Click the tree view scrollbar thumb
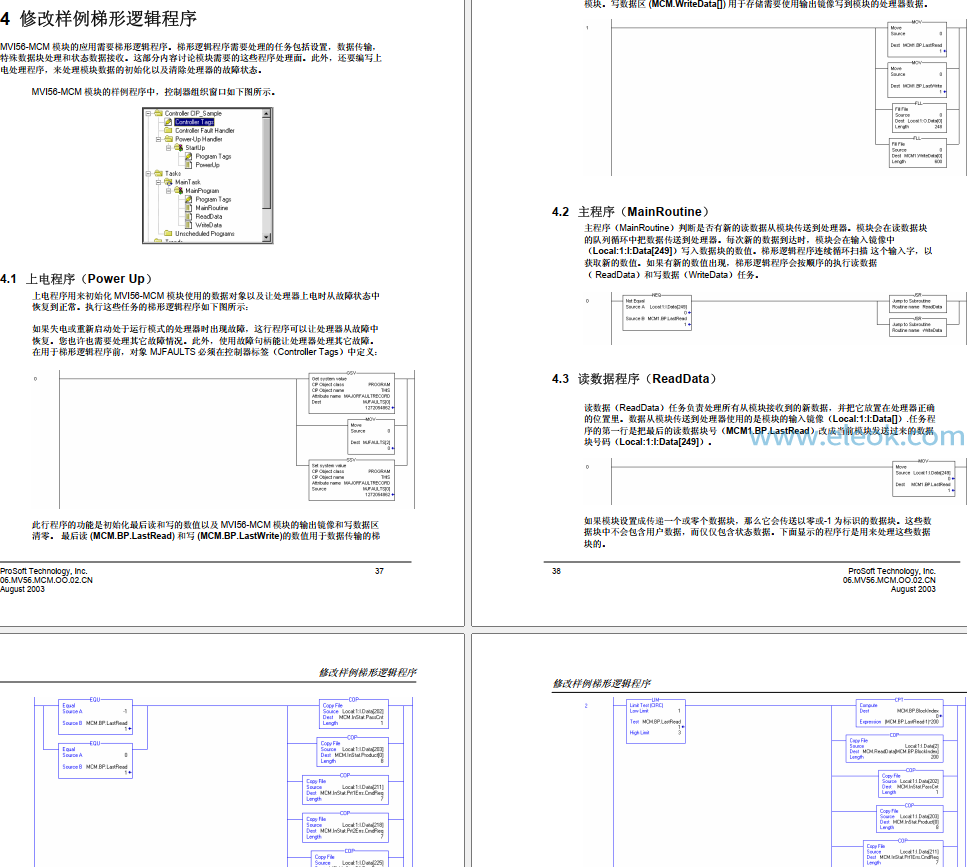This screenshot has height=867, width=967. click(x=266, y=163)
